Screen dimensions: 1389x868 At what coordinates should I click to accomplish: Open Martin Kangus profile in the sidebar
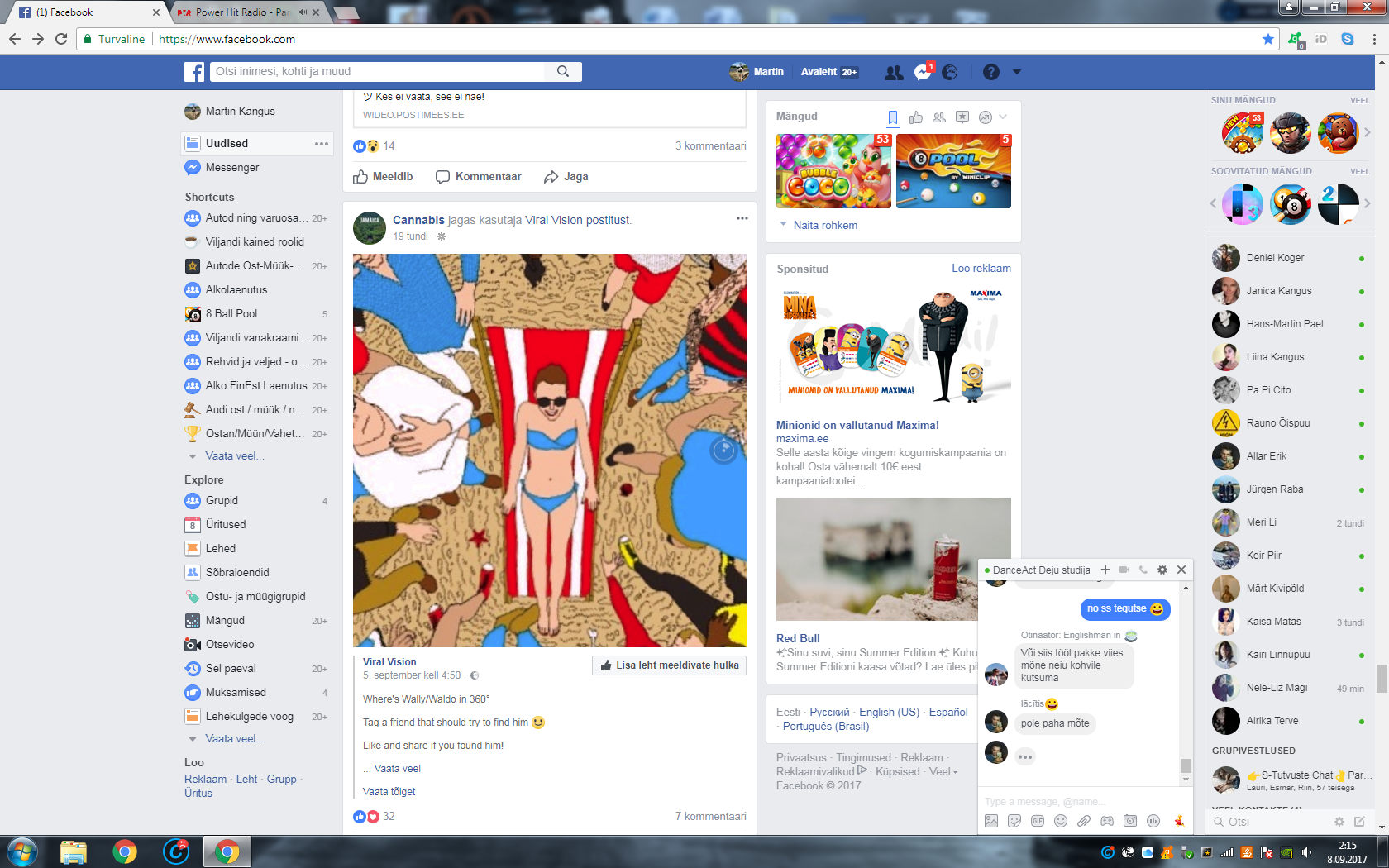[240, 112]
